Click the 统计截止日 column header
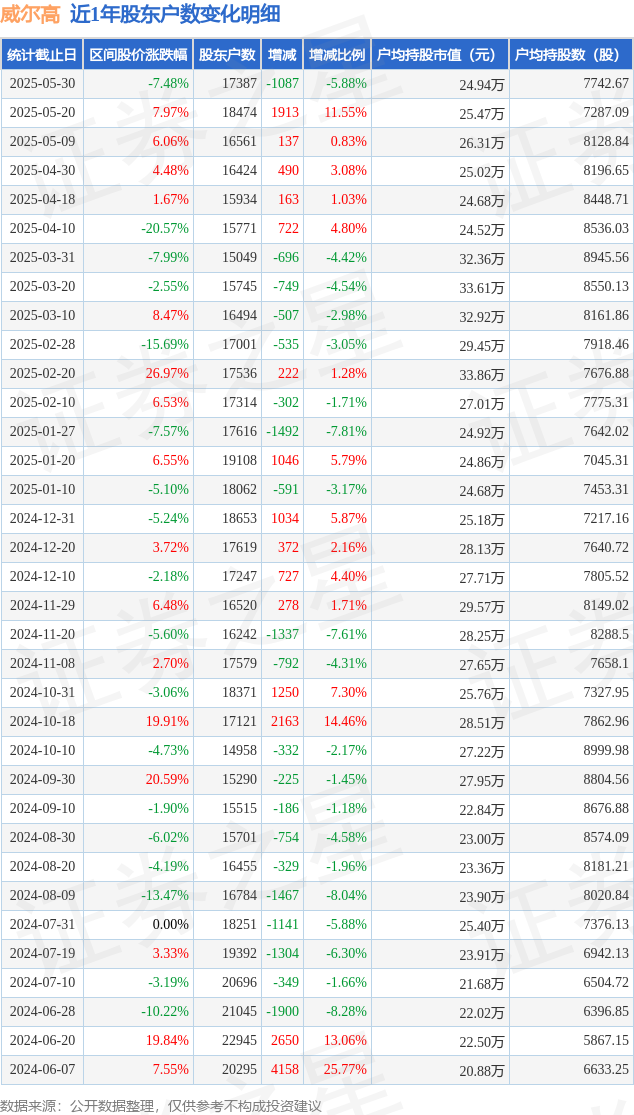 (x=42, y=55)
